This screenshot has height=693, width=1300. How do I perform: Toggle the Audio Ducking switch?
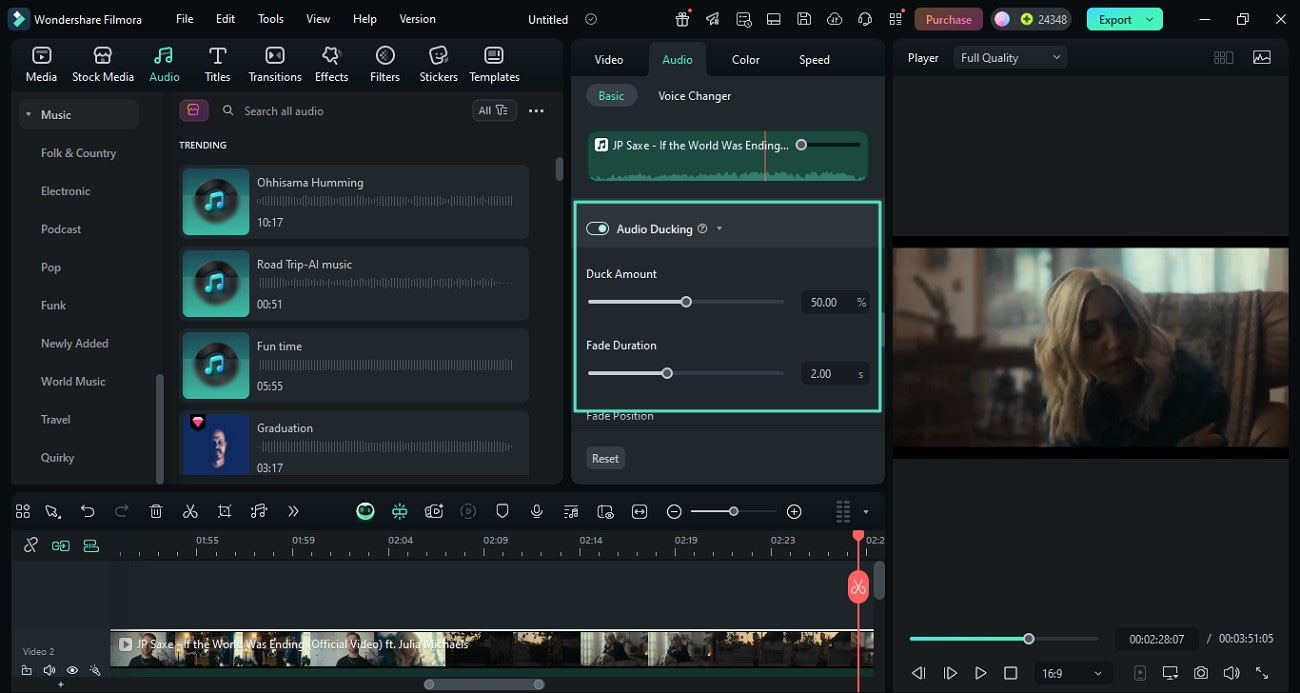pyautogui.click(x=597, y=229)
